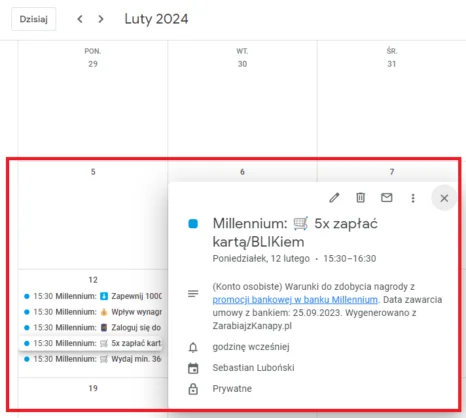Open event 'Wydaj min. 36' on 12th
The height and width of the screenshot is (418, 466).
(93, 359)
